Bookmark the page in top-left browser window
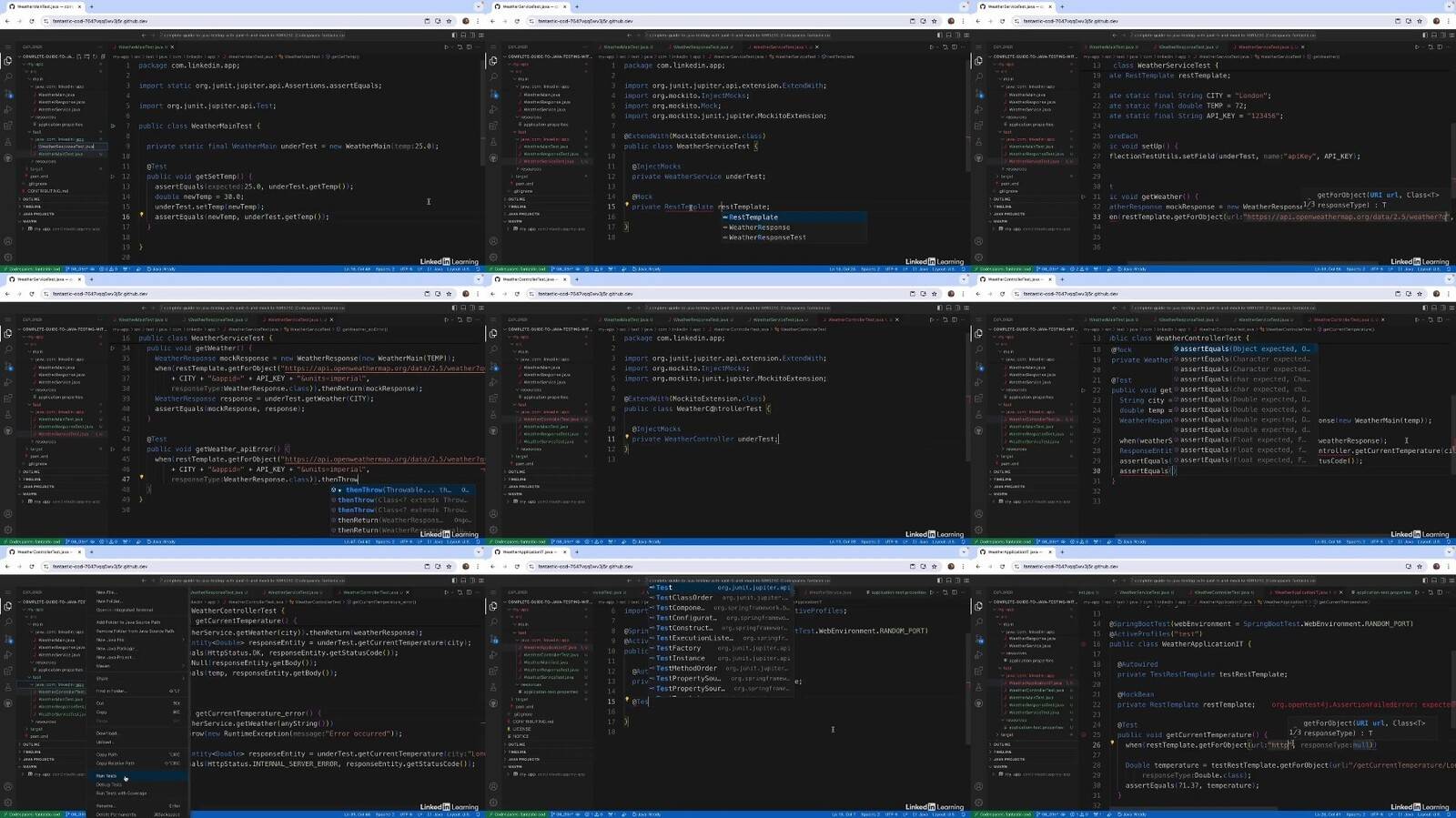The height and width of the screenshot is (818, 1456). (x=449, y=21)
